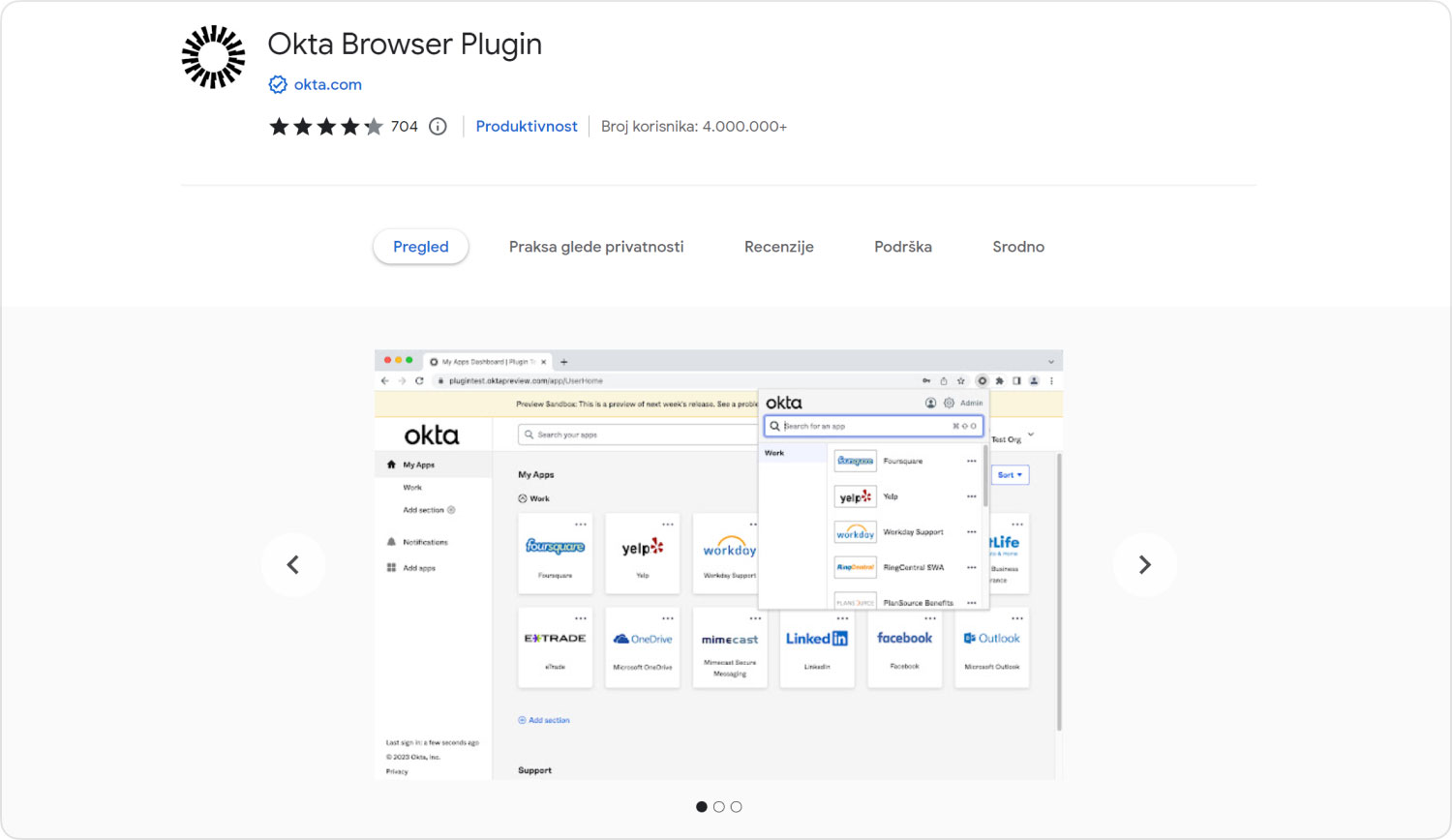Click the reload icon in previewed browser
This screenshot has height=840, width=1452.
pyautogui.click(x=419, y=380)
